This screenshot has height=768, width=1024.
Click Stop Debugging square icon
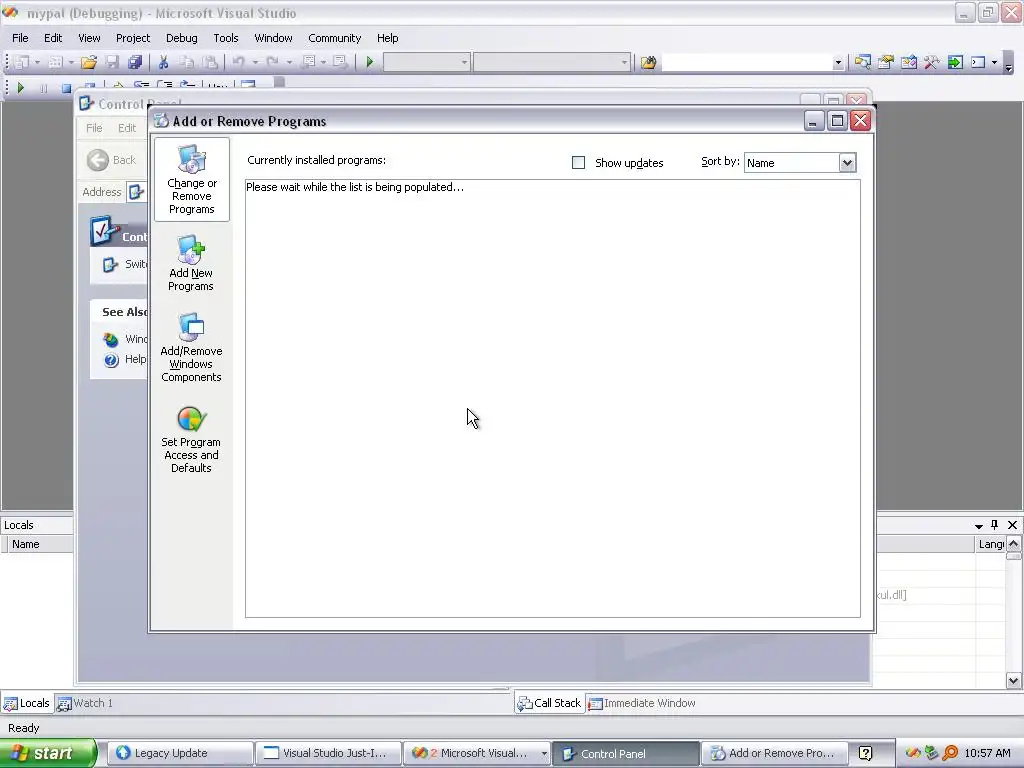[x=66, y=88]
